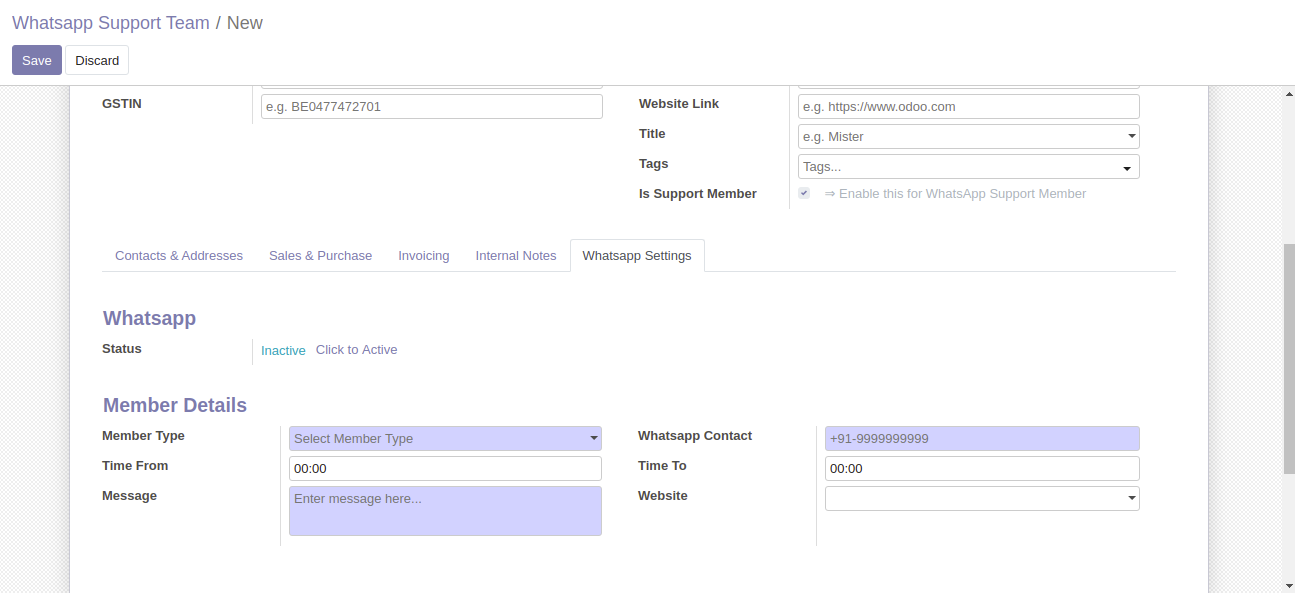Click the Website Link field
The width and height of the screenshot is (1295, 593).
(968, 107)
